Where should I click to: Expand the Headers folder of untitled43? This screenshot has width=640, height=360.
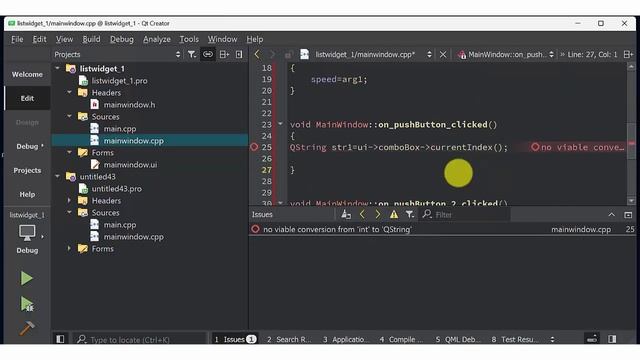(69, 200)
